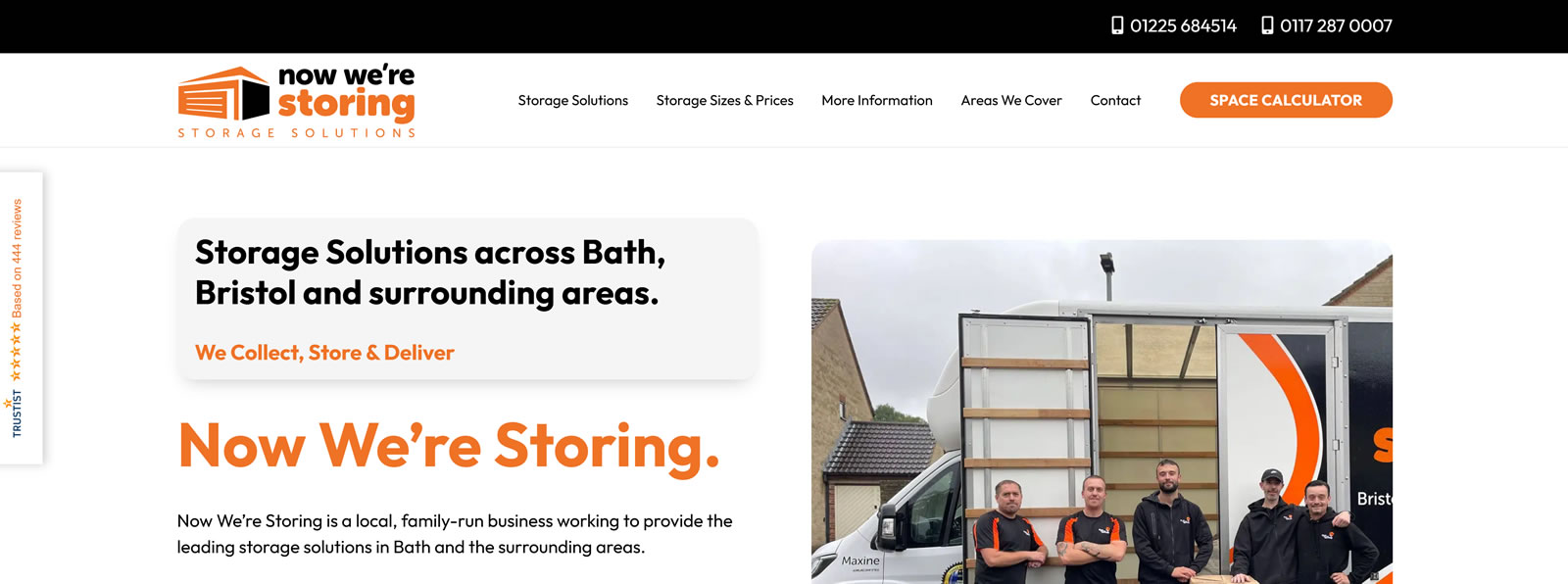Image resolution: width=1568 pixels, height=584 pixels.
Task: Click the phone icon beside 01225 684514
Action: (1117, 25)
